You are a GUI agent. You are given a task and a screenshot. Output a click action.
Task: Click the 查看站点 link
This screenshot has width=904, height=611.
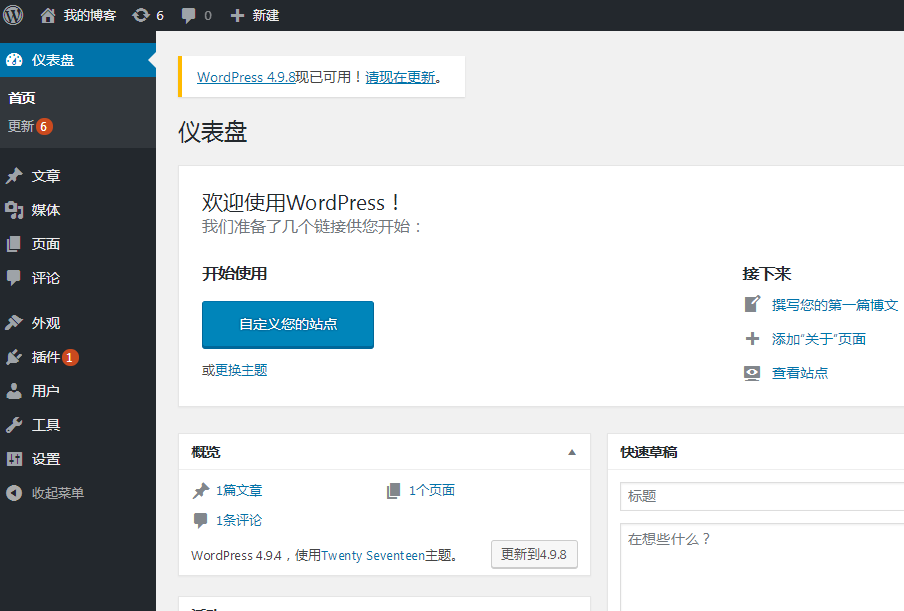click(x=799, y=373)
